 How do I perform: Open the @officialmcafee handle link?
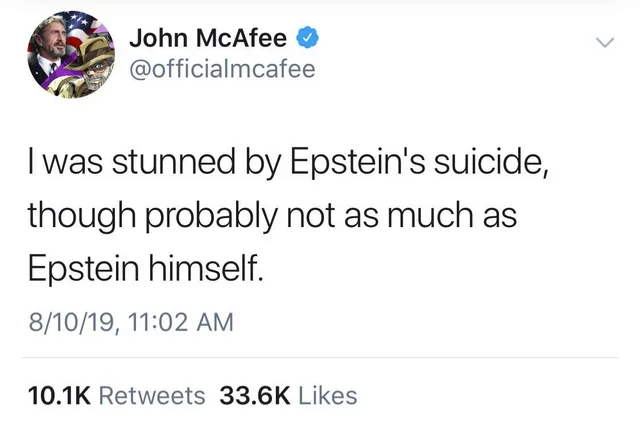click(222, 69)
